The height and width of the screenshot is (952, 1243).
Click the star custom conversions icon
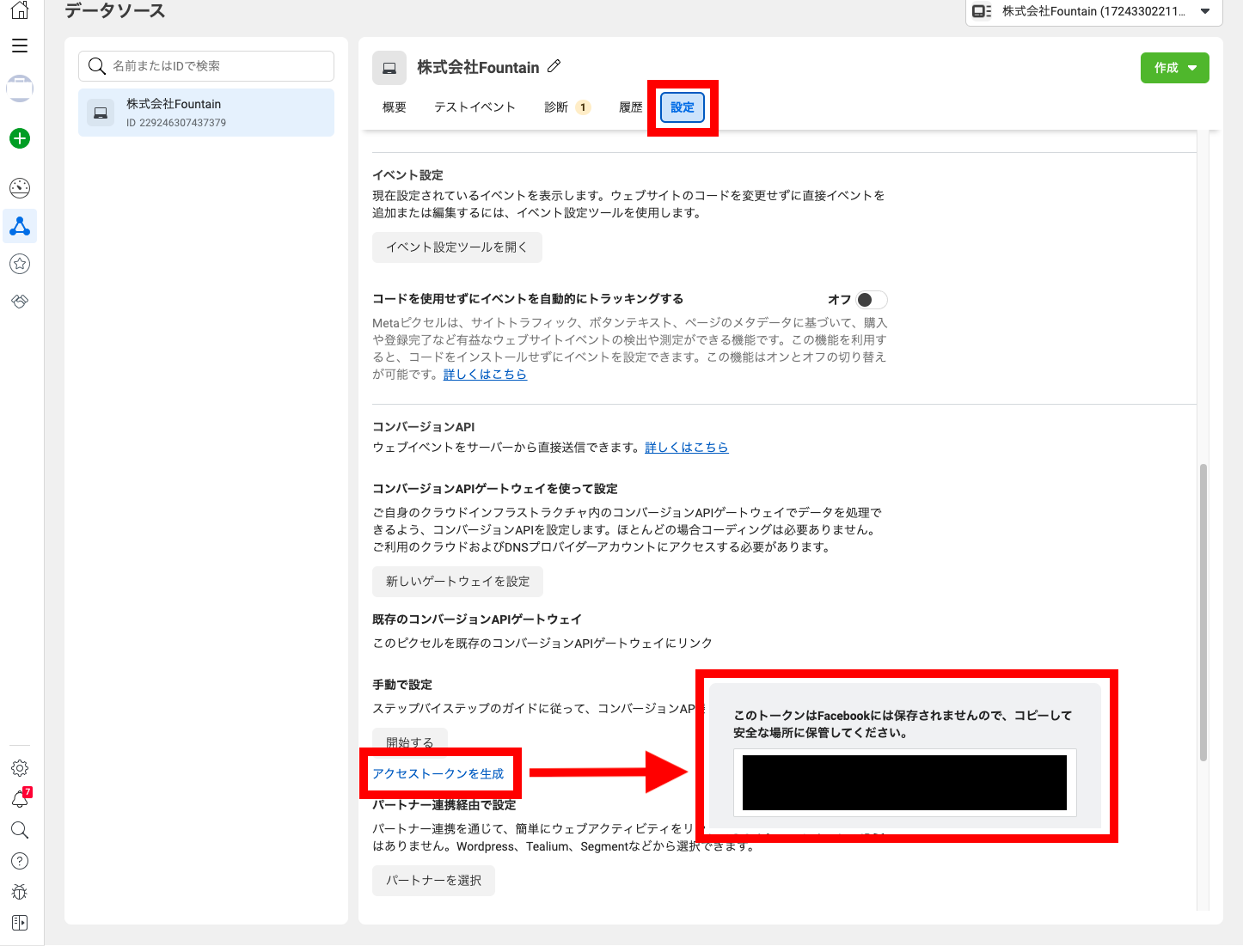(20, 264)
